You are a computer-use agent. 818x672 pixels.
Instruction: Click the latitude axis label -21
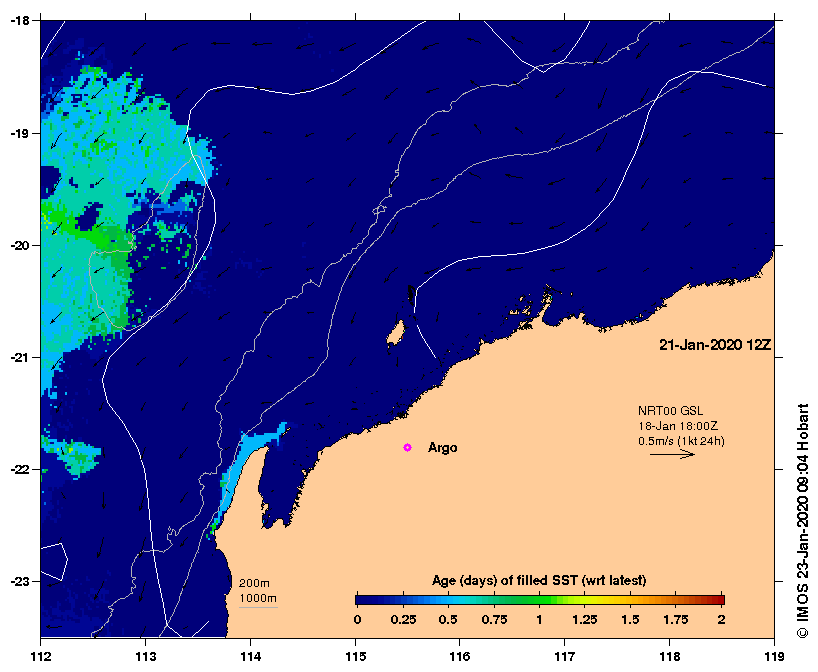[x=18, y=357]
